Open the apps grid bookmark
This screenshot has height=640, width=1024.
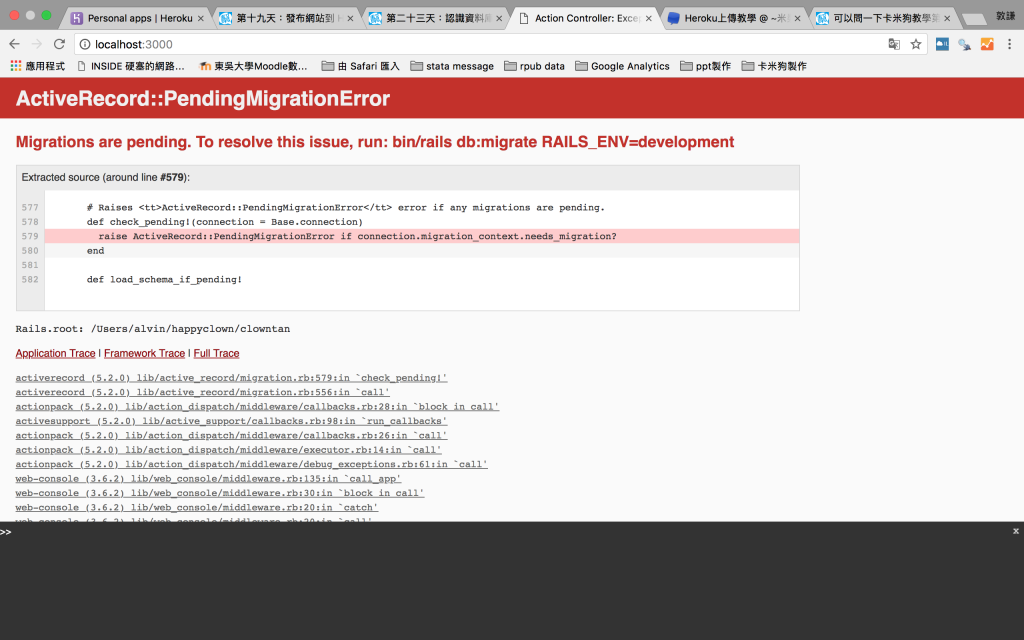(x=16, y=66)
